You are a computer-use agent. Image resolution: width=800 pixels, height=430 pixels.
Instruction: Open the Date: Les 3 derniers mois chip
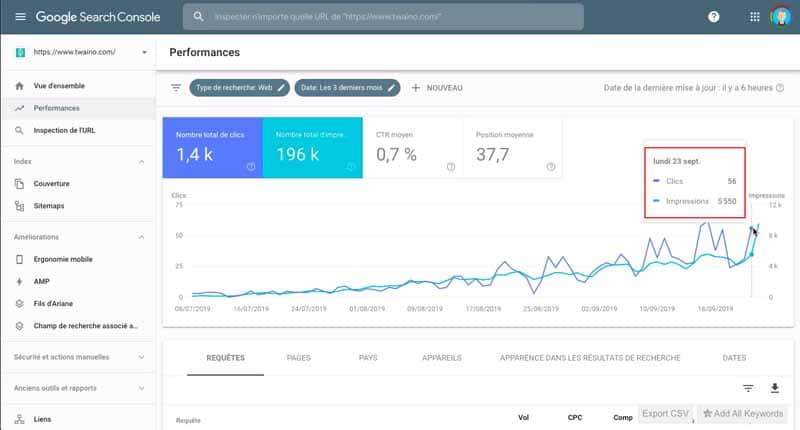(x=347, y=88)
